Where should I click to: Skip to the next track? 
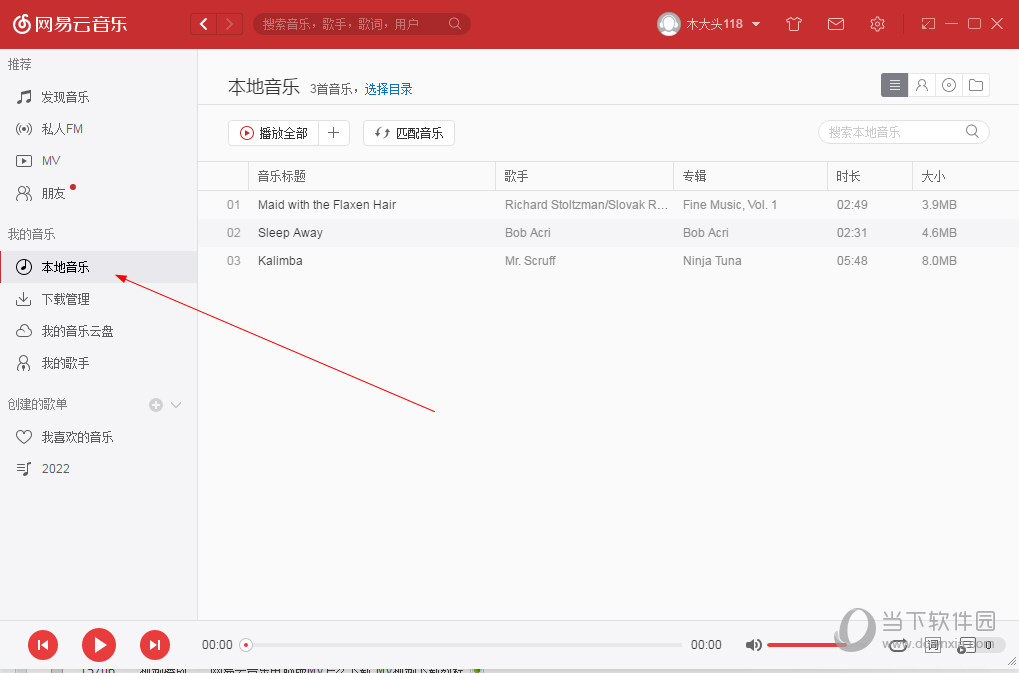coord(155,645)
